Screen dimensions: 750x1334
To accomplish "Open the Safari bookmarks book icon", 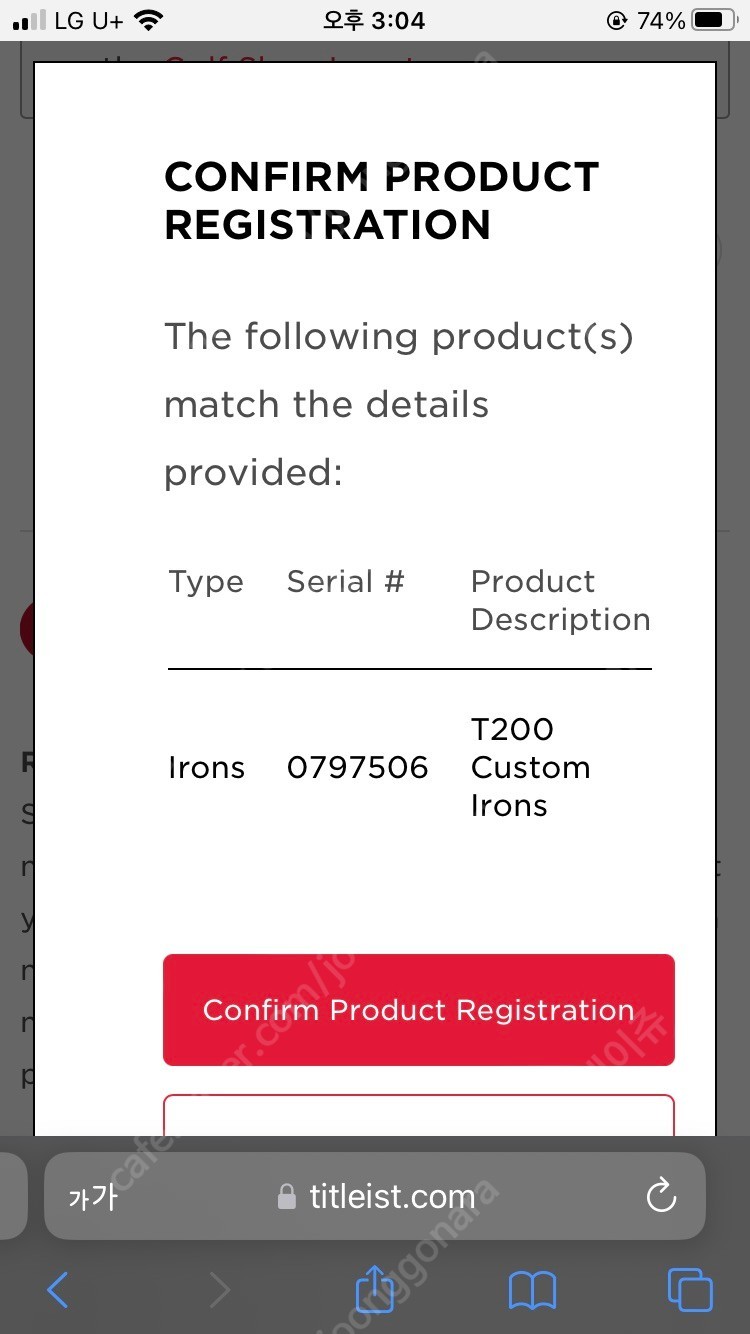I will click(532, 1290).
